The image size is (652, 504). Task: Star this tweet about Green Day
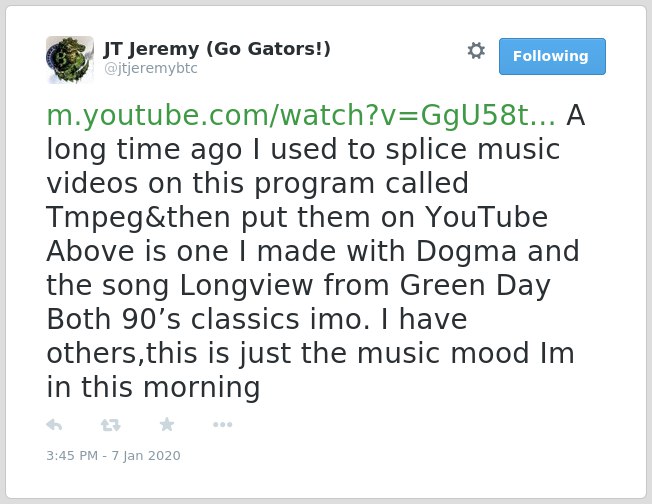(167, 424)
